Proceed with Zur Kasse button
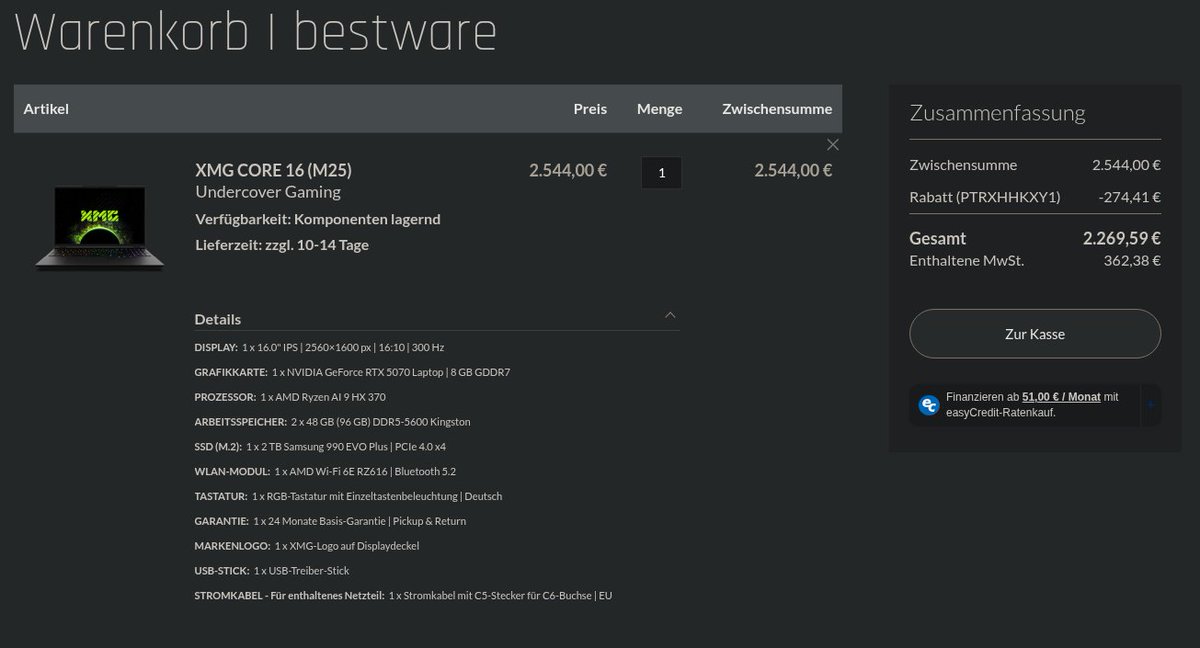The width and height of the screenshot is (1200, 648). coord(1035,334)
